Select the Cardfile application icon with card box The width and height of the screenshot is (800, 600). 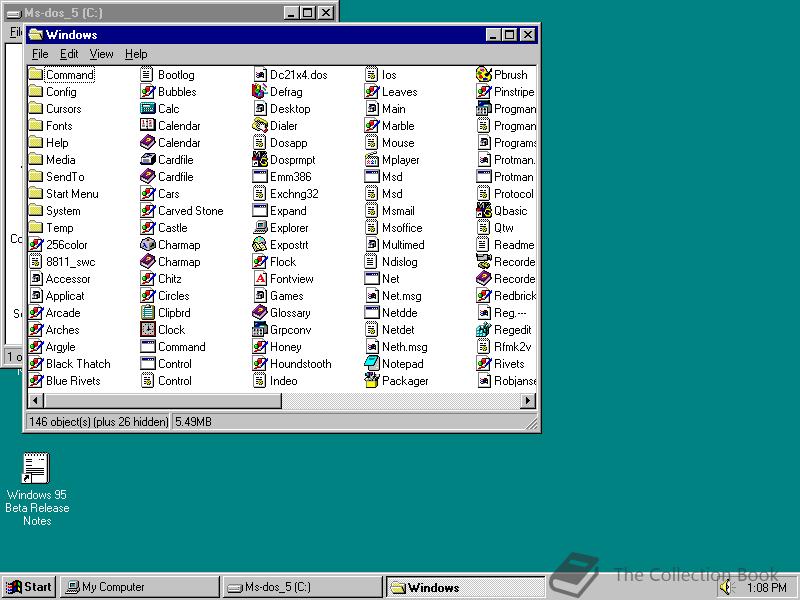147,160
